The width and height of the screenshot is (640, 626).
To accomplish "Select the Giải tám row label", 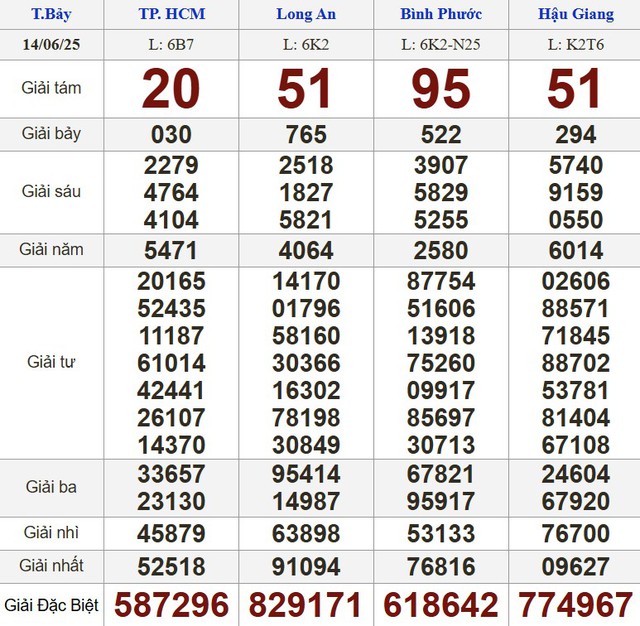I will pyautogui.click(x=51, y=88).
